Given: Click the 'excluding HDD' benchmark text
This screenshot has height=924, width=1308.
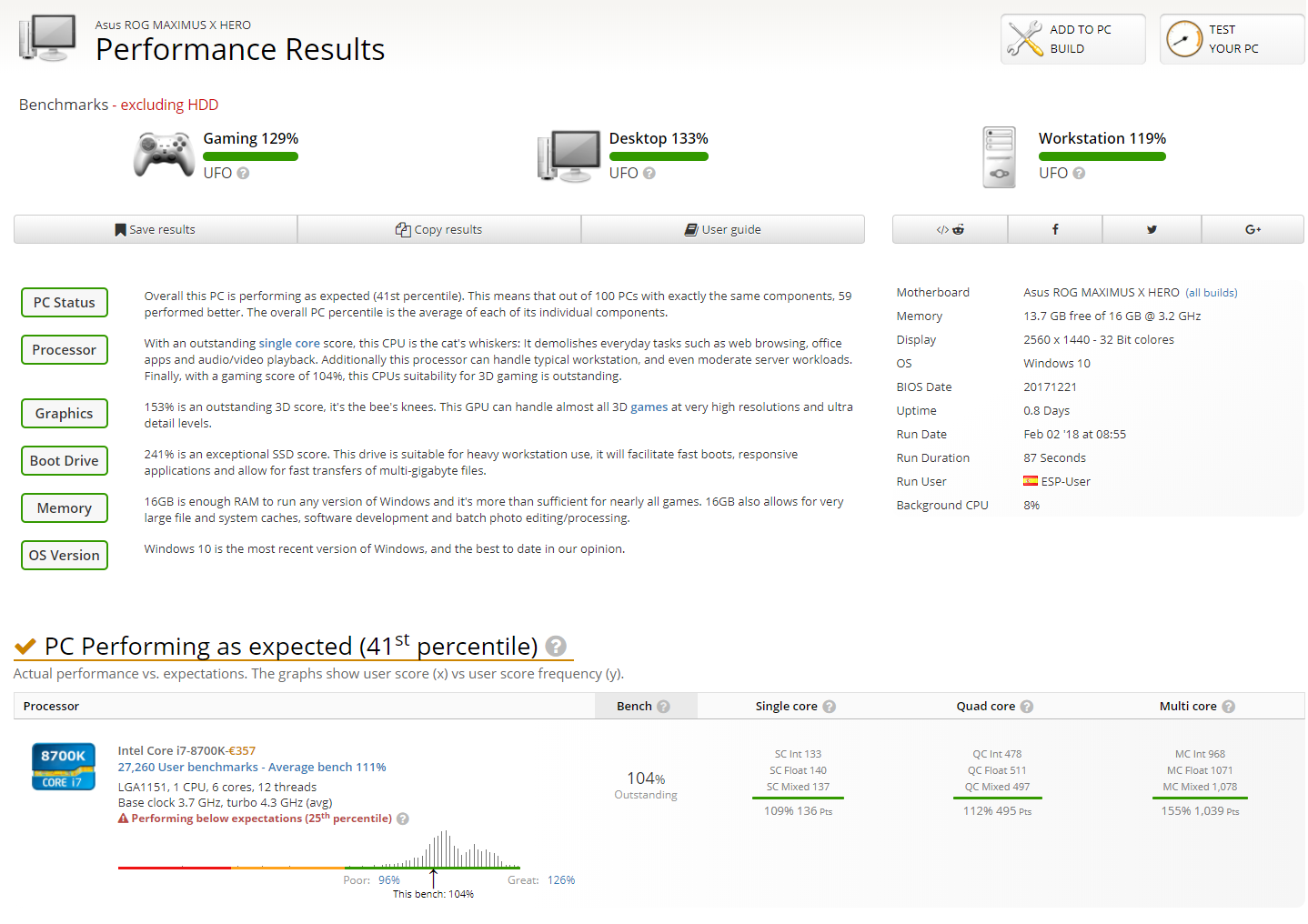Looking at the screenshot, I should coord(169,105).
